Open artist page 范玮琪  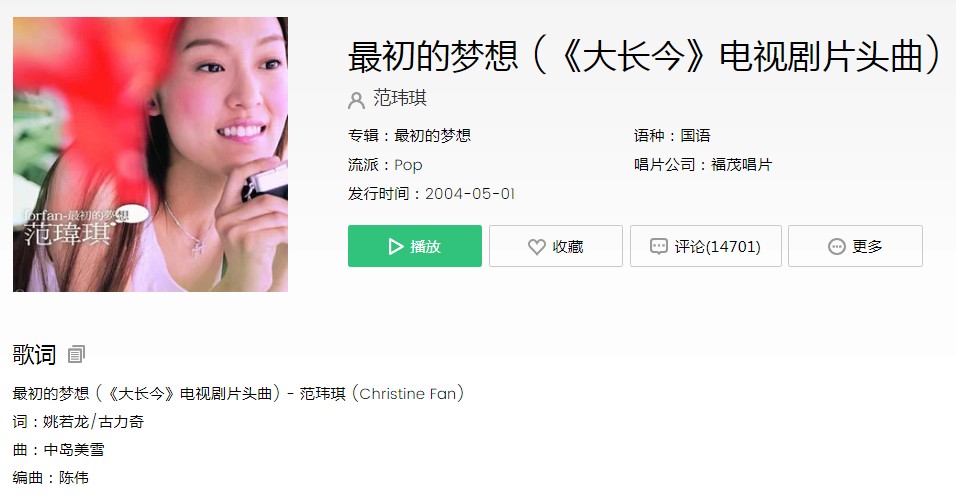click(x=400, y=98)
